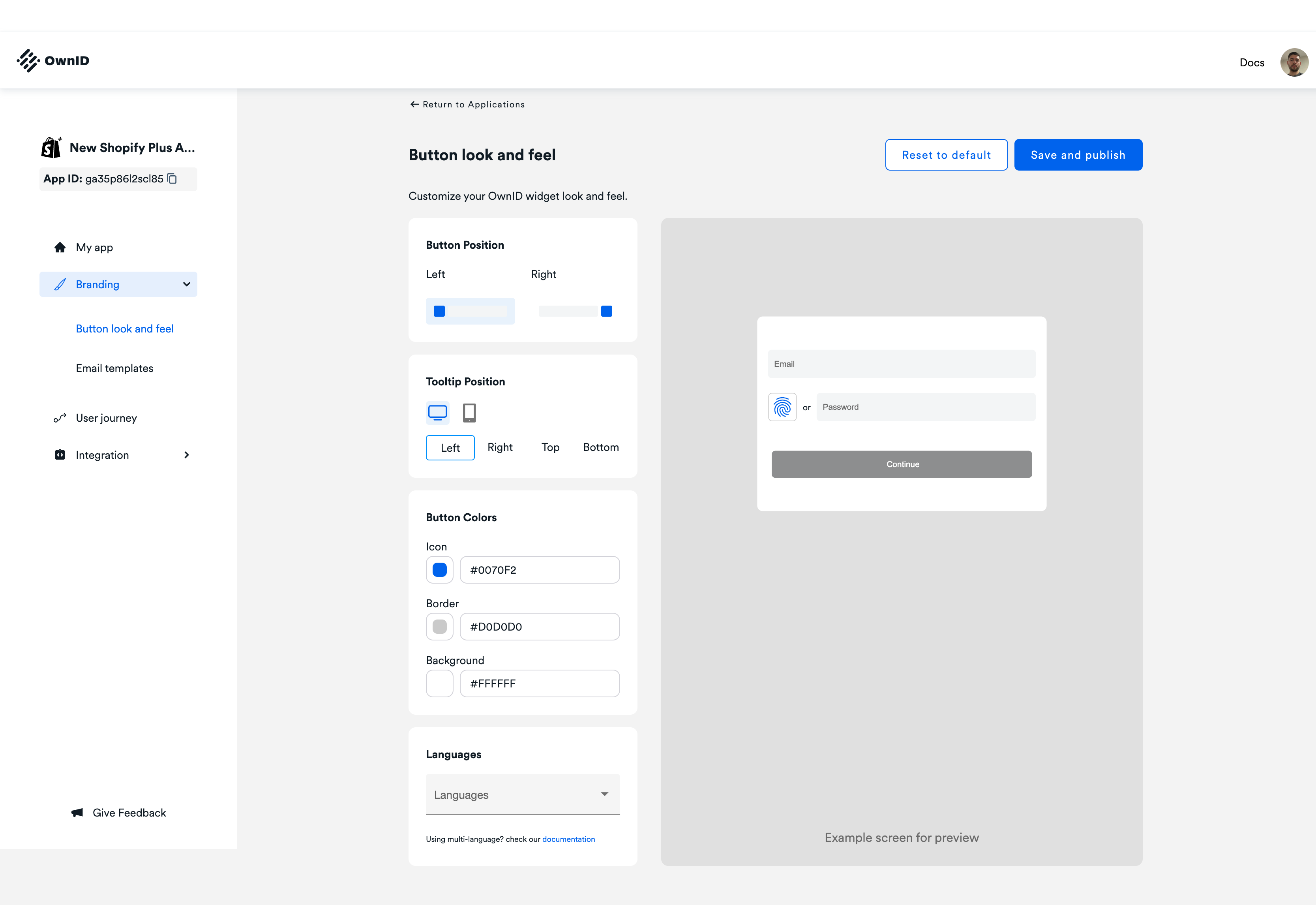The height and width of the screenshot is (905, 1316).
Task: Select mobile tooltip preview icon
Action: (469, 412)
